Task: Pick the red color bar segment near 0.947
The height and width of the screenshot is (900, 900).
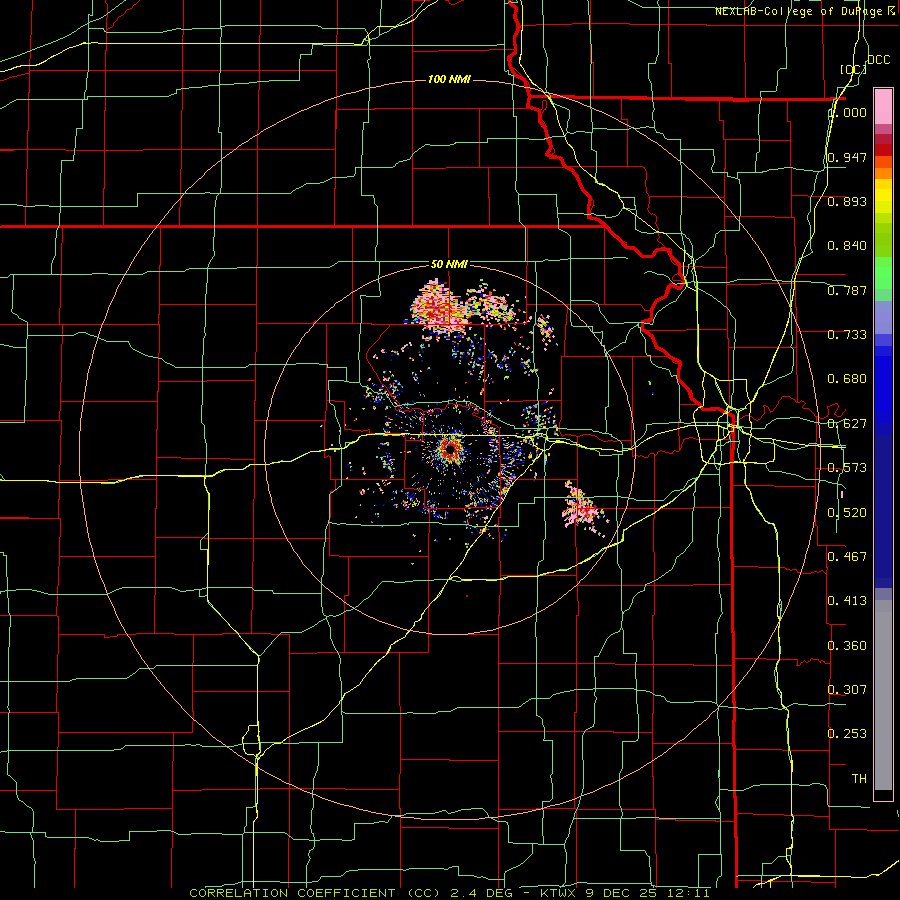Action: click(x=883, y=150)
